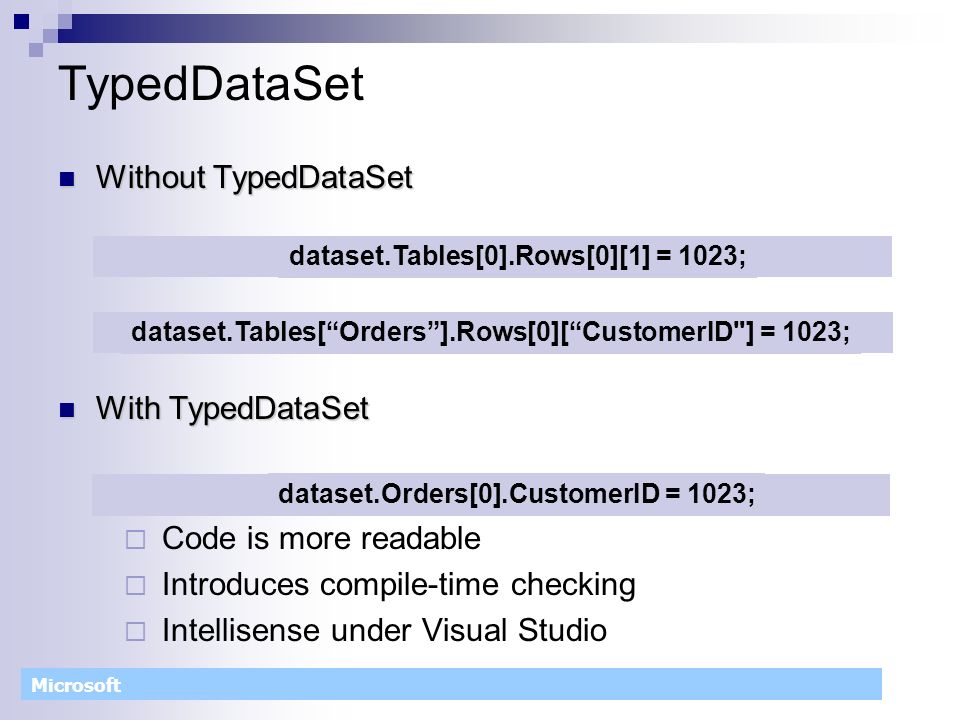Click hollow box beside Code is more readable
Viewport: 960px width, 720px height.
coord(135,540)
